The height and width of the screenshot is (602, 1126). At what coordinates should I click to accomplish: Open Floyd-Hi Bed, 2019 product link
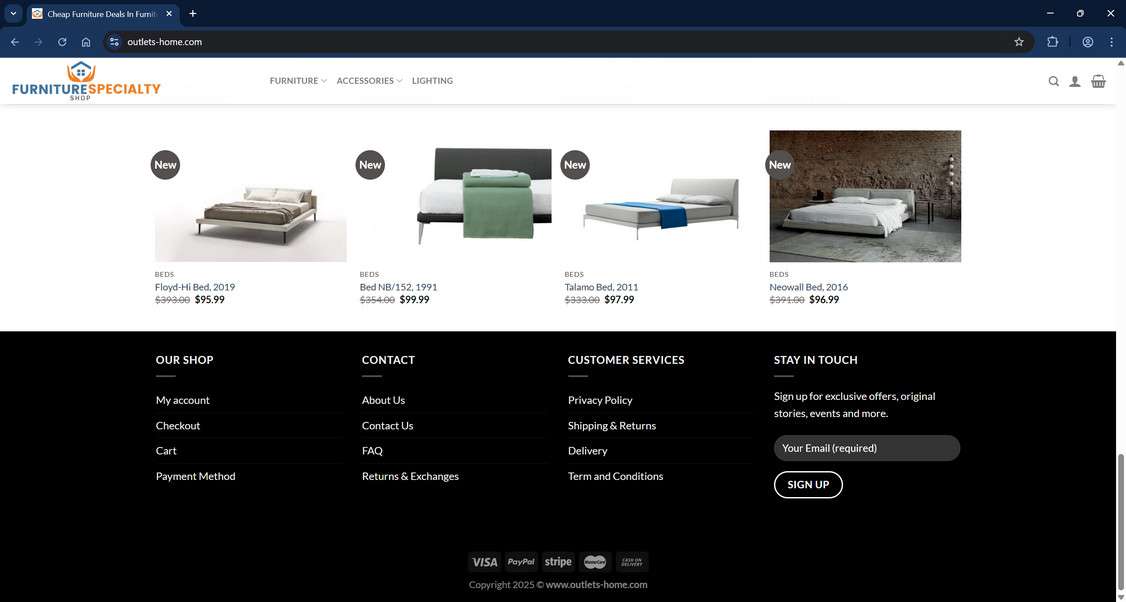pos(195,287)
